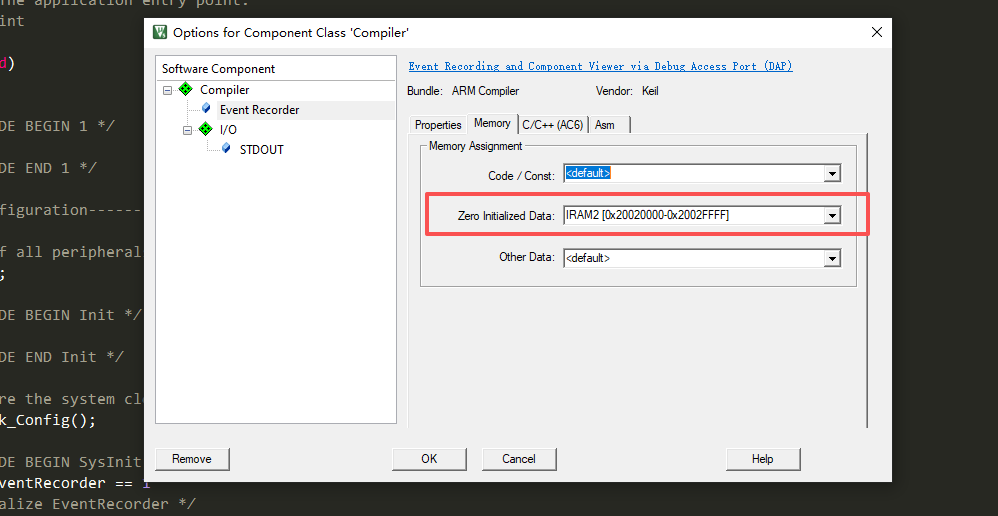Click the 'Other Data:' label
The height and width of the screenshot is (516, 998).
coord(527,257)
